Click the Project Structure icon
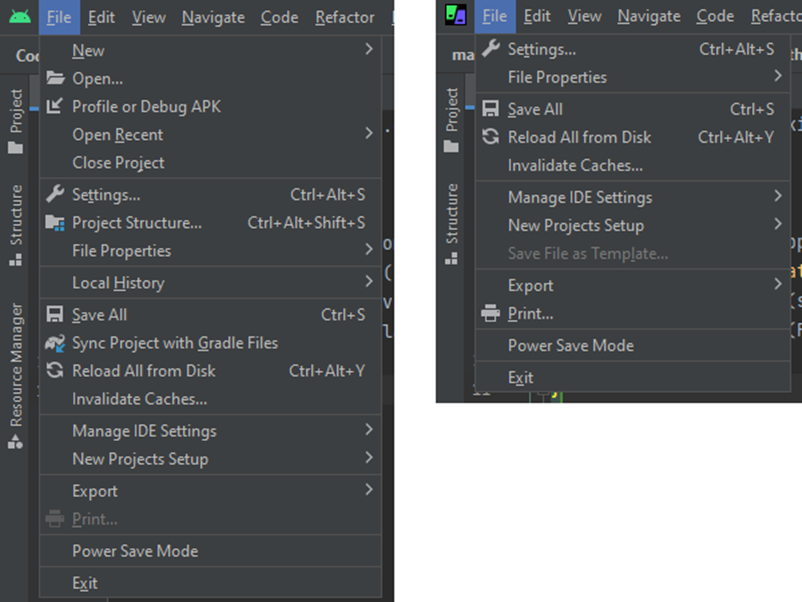 click(55, 223)
